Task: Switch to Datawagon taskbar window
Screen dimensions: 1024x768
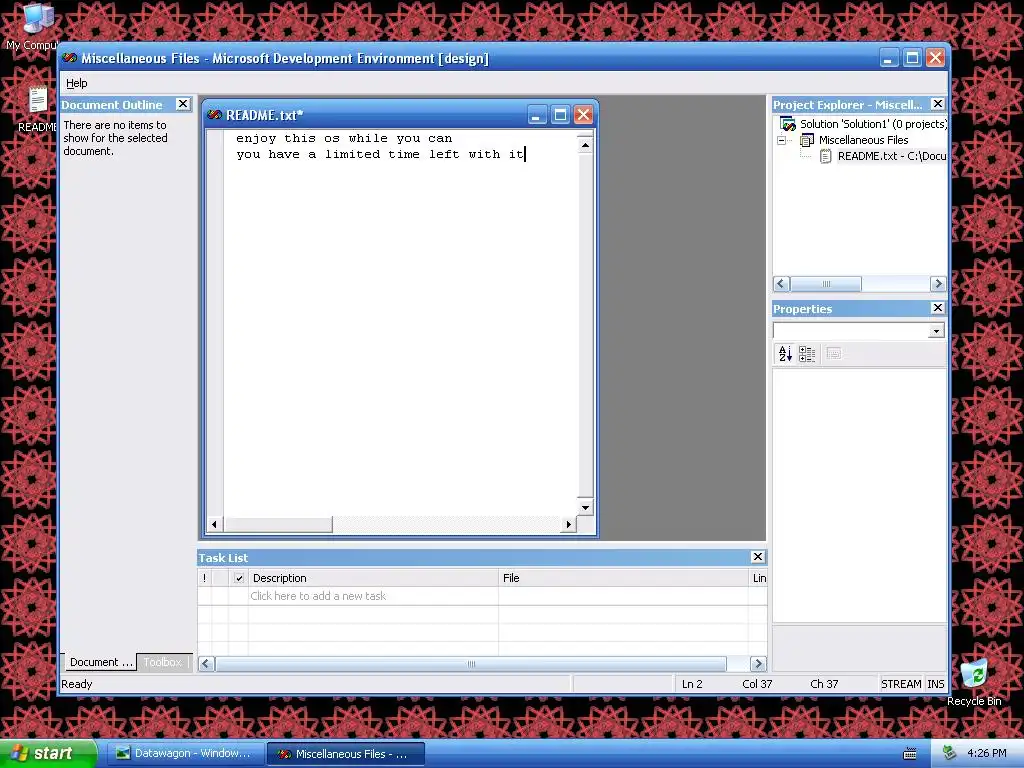Action: [x=185, y=753]
